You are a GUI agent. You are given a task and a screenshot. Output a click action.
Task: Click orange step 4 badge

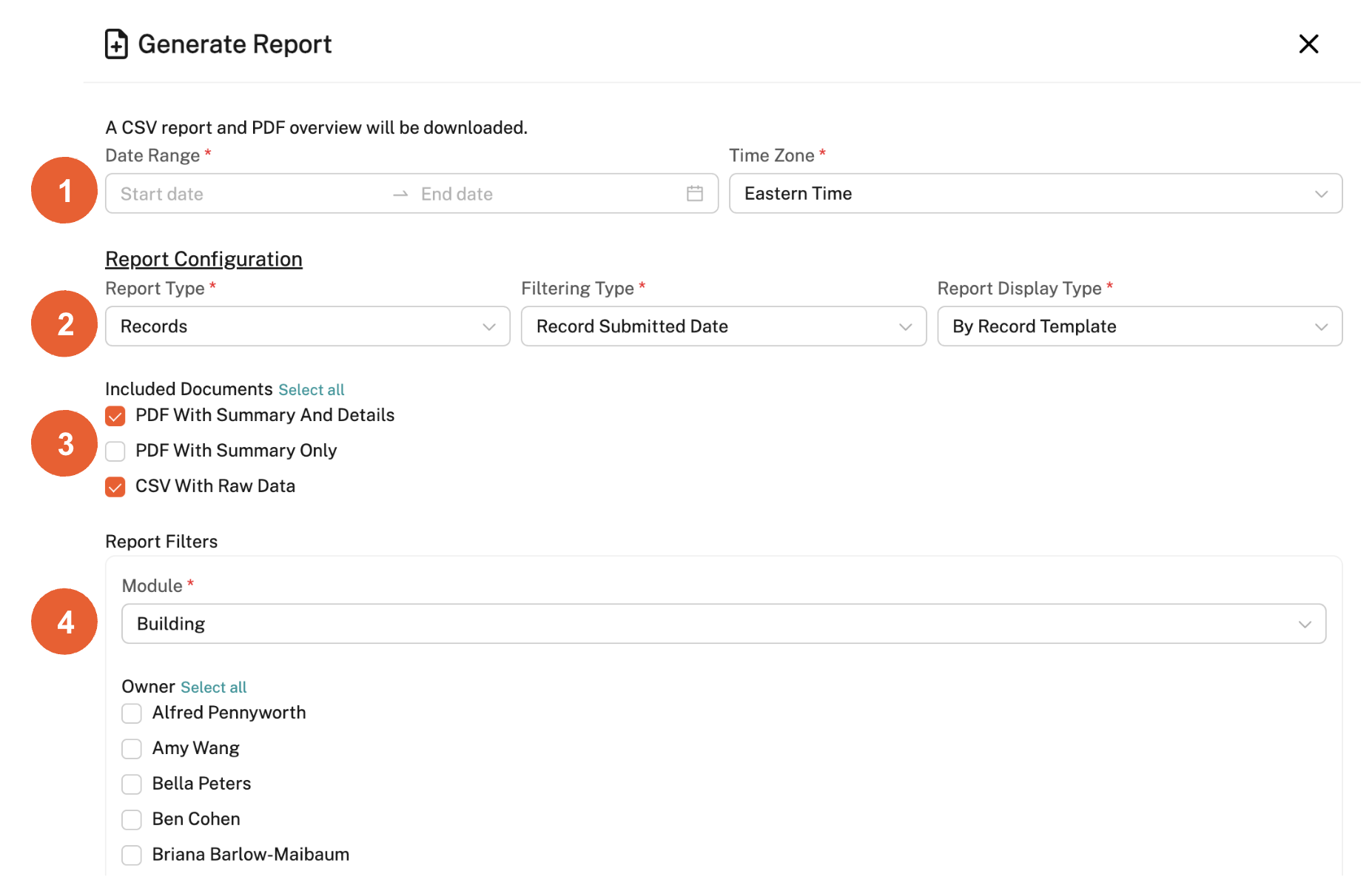pos(64,622)
